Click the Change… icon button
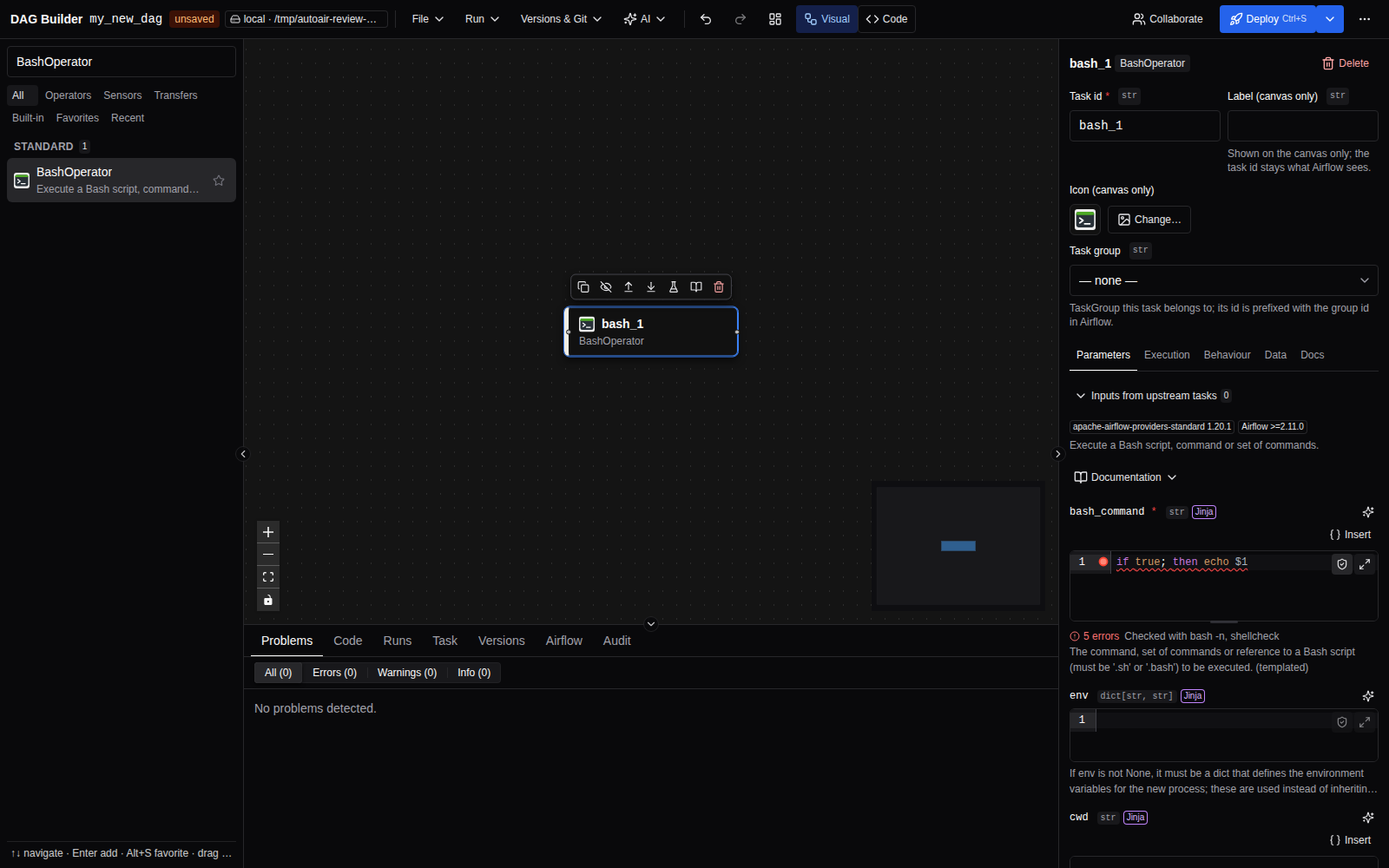 pyautogui.click(x=1149, y=220)
